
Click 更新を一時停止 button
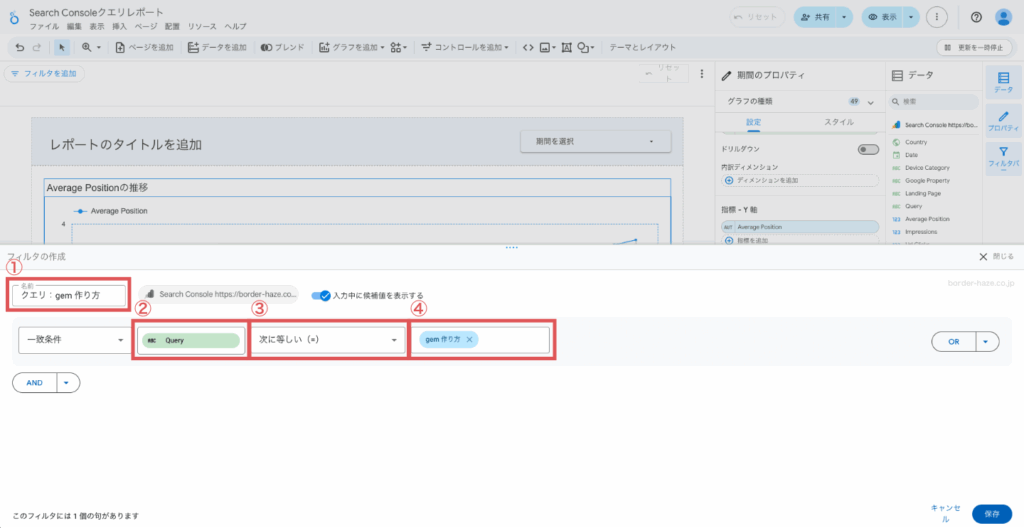(974, 47)
